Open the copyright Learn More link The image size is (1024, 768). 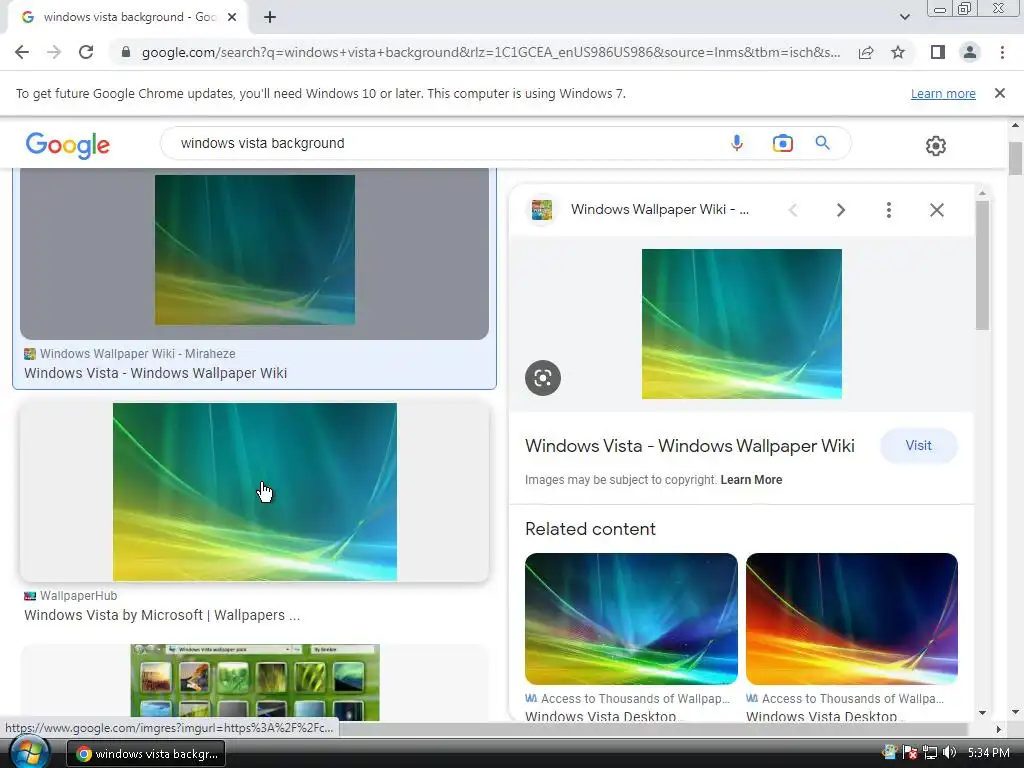751,480
